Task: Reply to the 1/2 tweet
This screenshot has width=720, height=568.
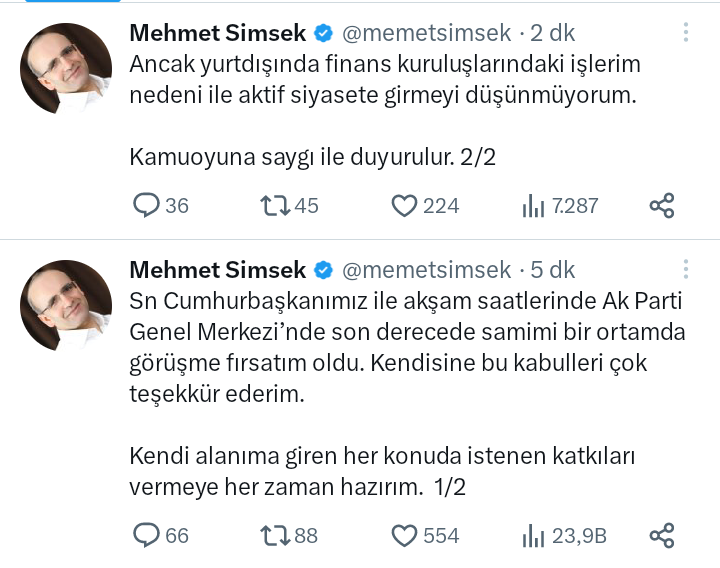Action: tap(147, 536)
